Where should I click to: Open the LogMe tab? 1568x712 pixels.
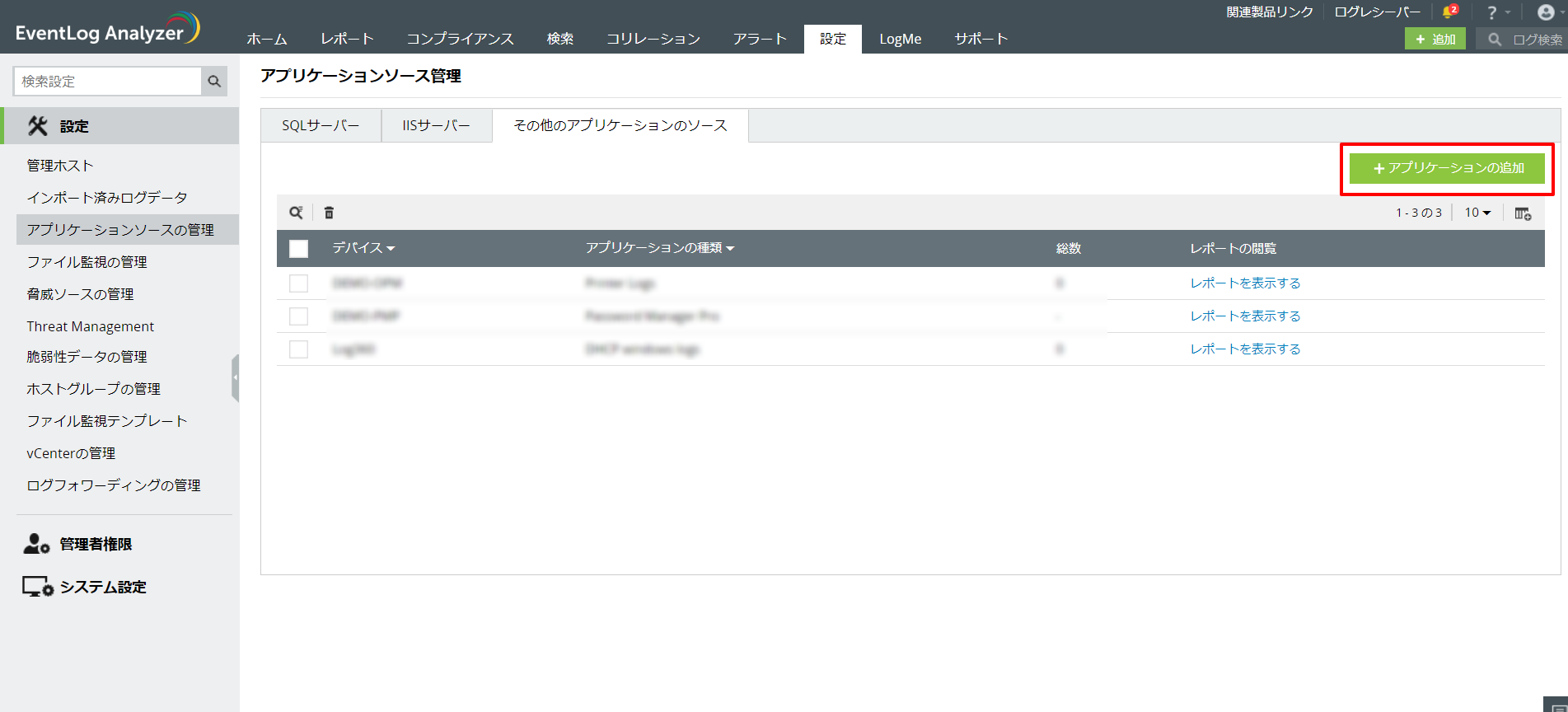pos(901,39)
